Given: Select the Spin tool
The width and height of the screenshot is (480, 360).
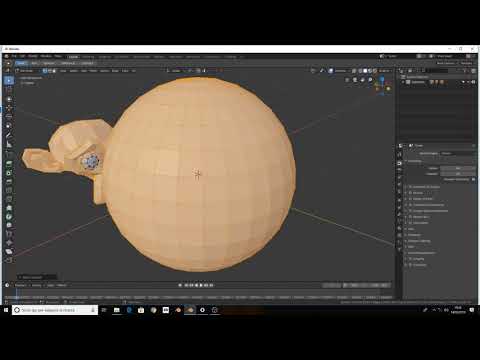Looking at the screenshot, I should (x=9, y=216).
